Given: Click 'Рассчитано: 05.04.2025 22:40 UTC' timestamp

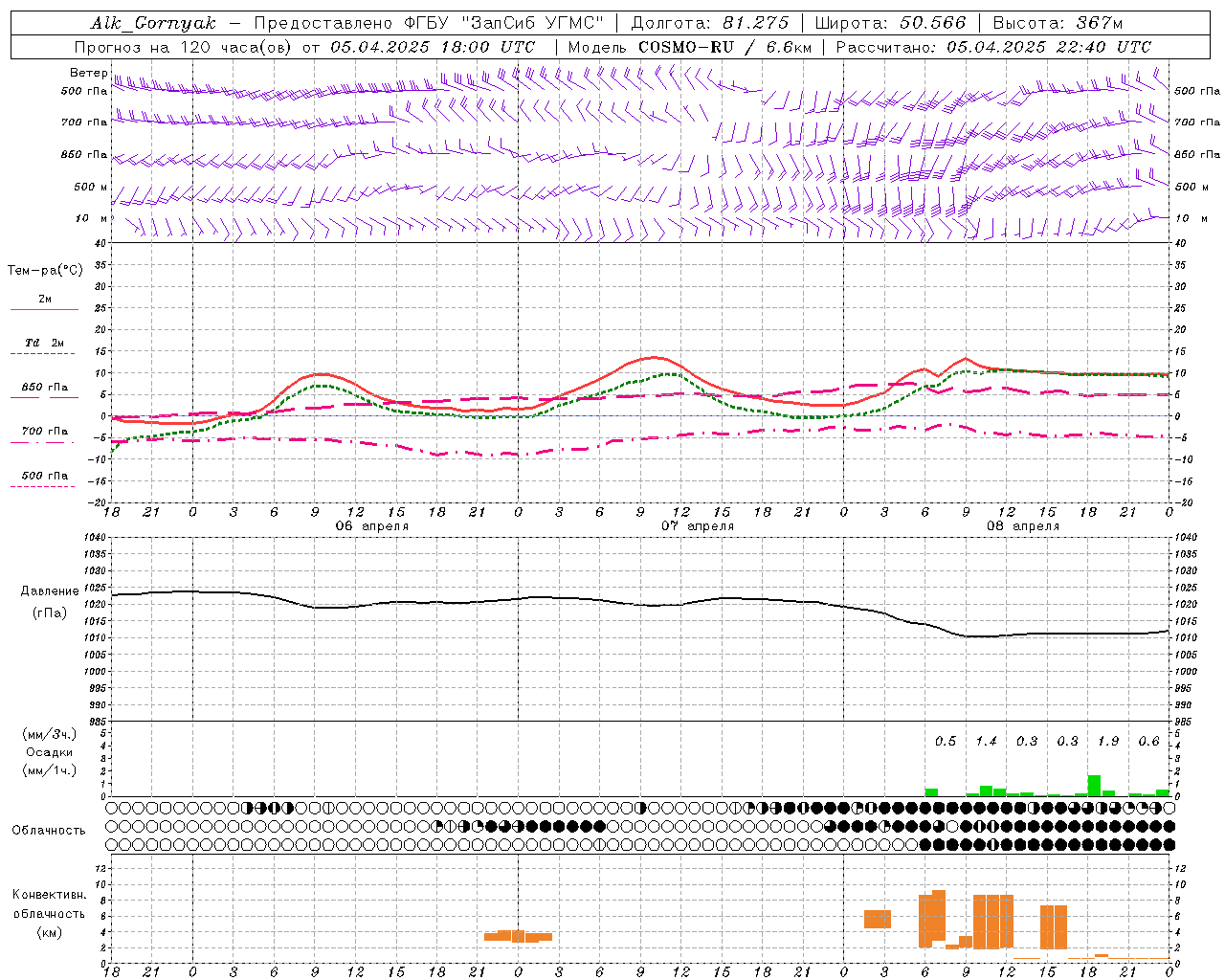Looking at the screenshot, I should click(x=993, y=47).
